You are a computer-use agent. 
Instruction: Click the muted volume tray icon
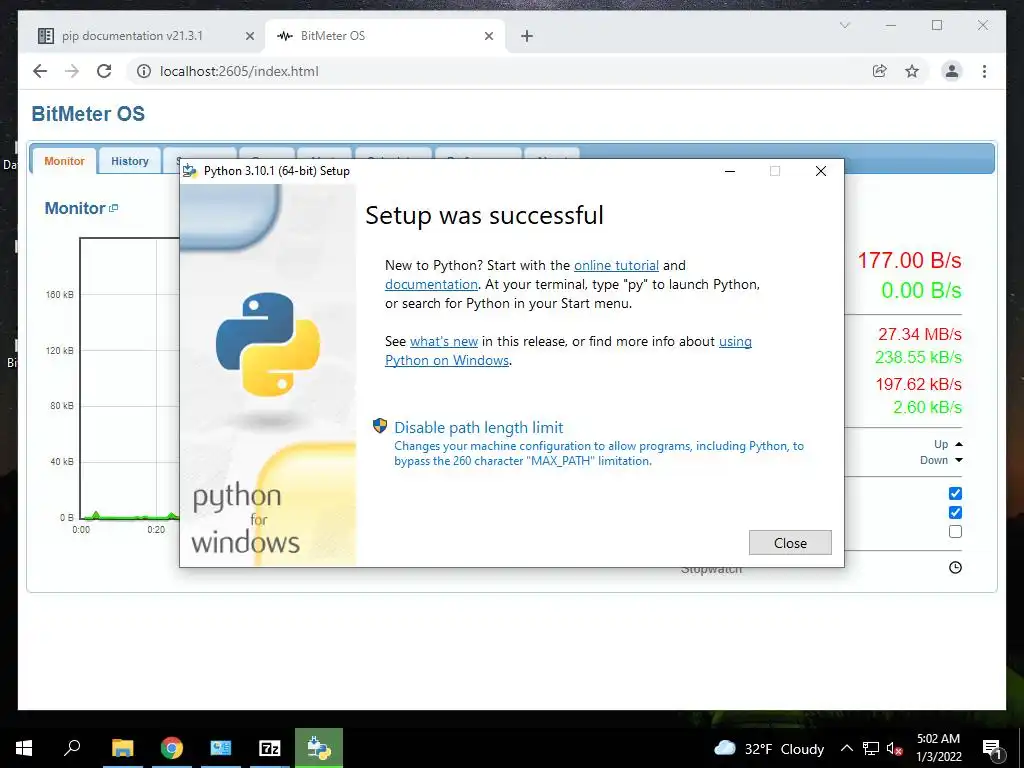894,748
